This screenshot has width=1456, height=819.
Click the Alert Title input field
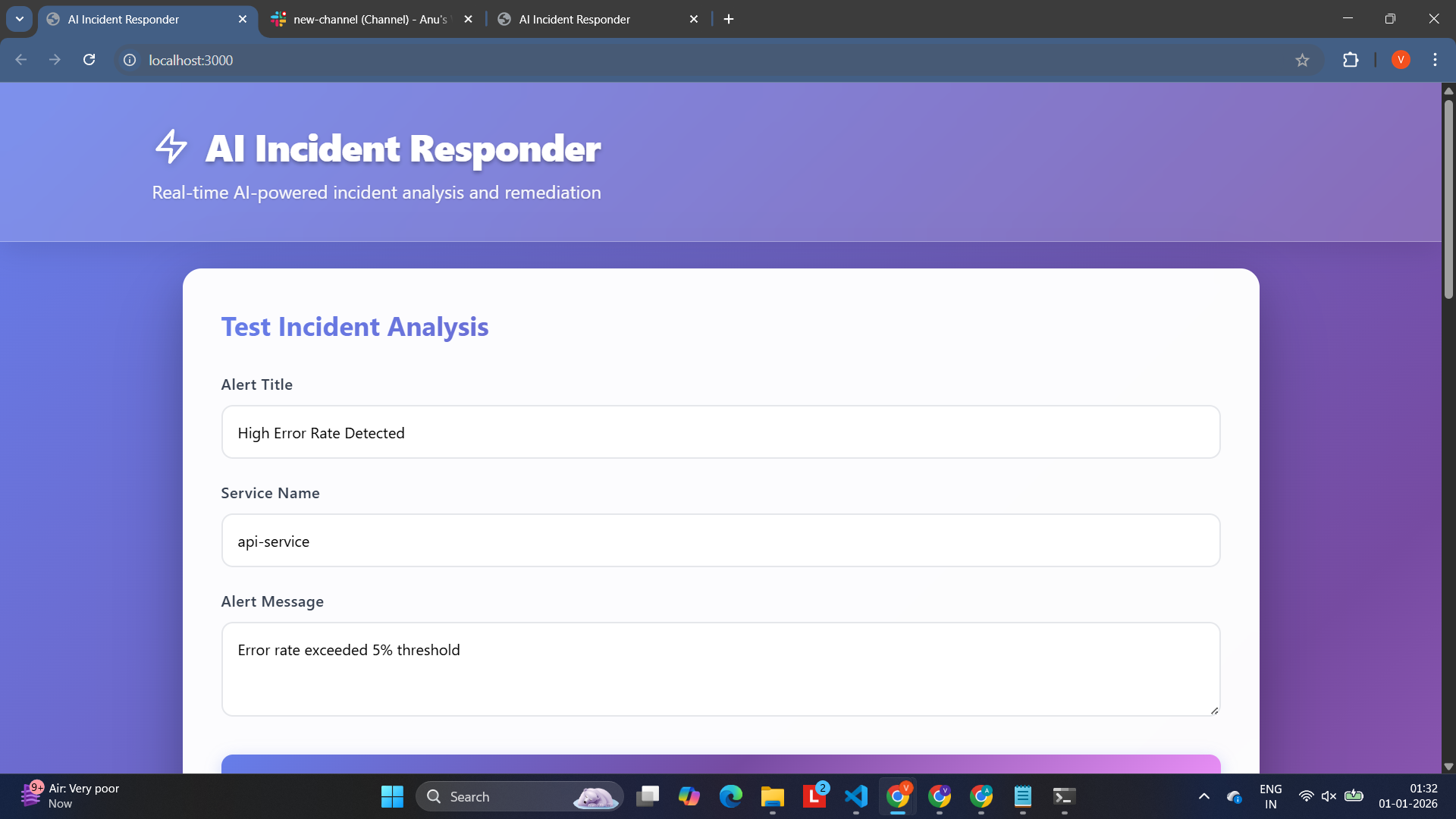(x=720, y=432)
